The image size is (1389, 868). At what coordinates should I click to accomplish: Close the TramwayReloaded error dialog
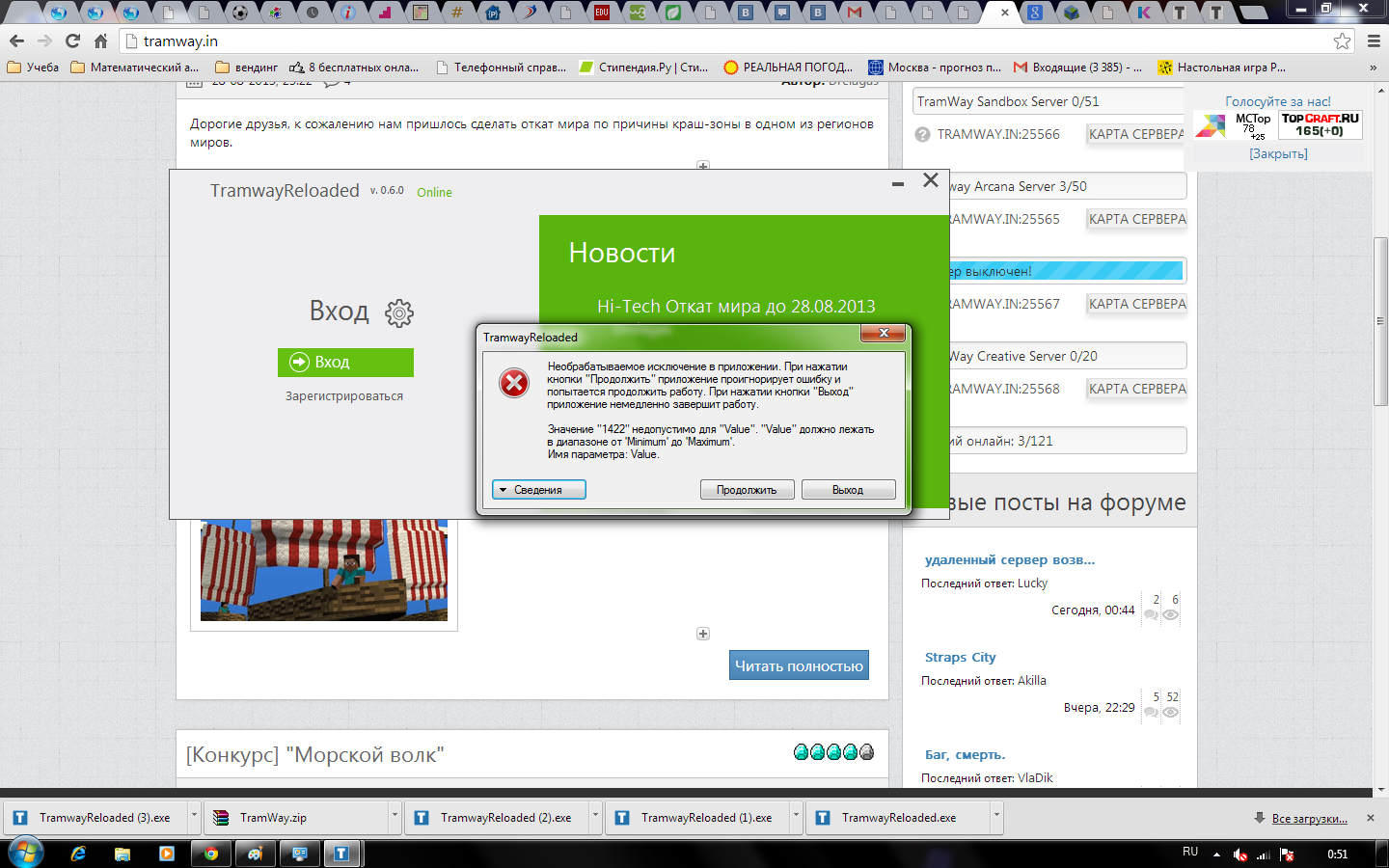point(884,334)
